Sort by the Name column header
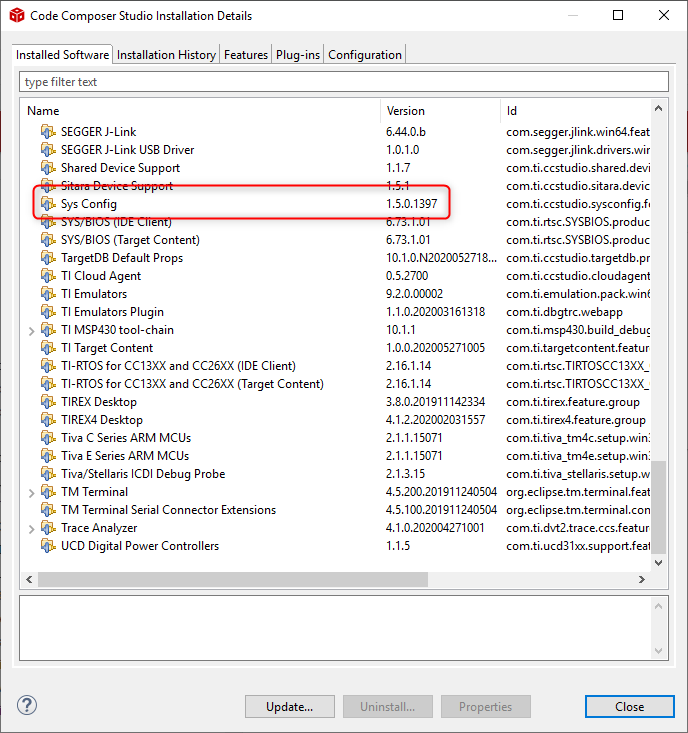688x733 pixels. [201, 111]
